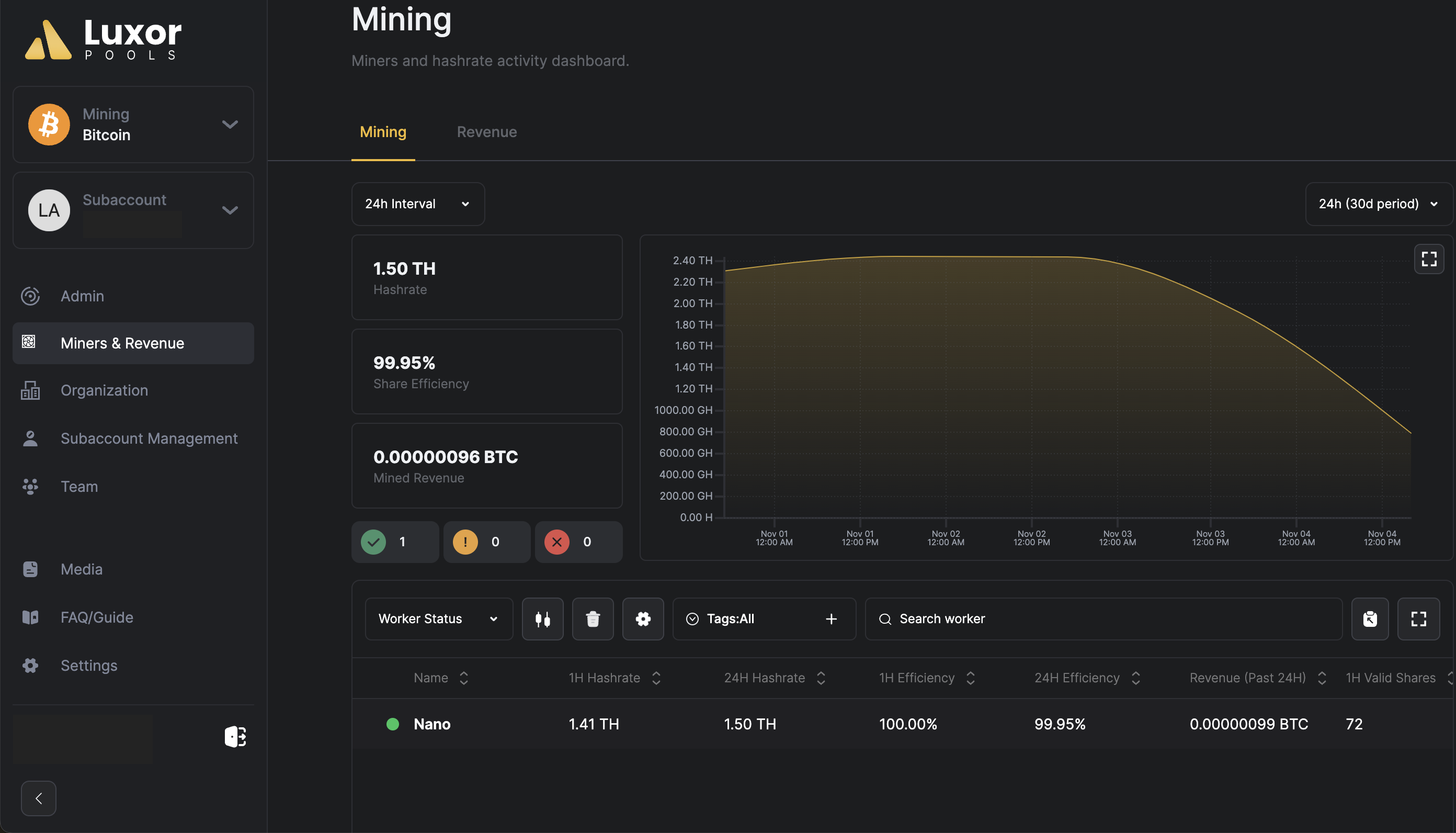
Task: Switch to the Revenue tab
Action: (x=486, y=131)
